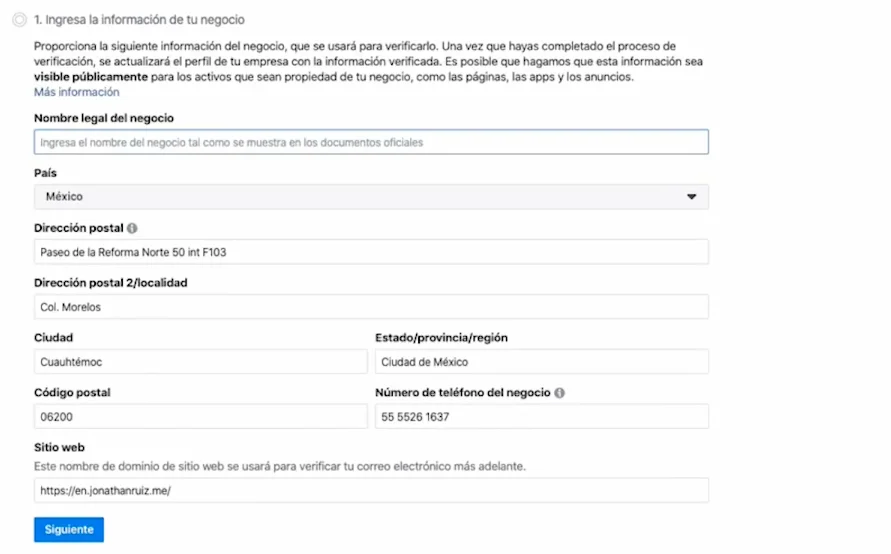Image resolution: width=891 pixels, height=554 pixels.
Task: Select the step 1 circle indicator
Action: 19,20
